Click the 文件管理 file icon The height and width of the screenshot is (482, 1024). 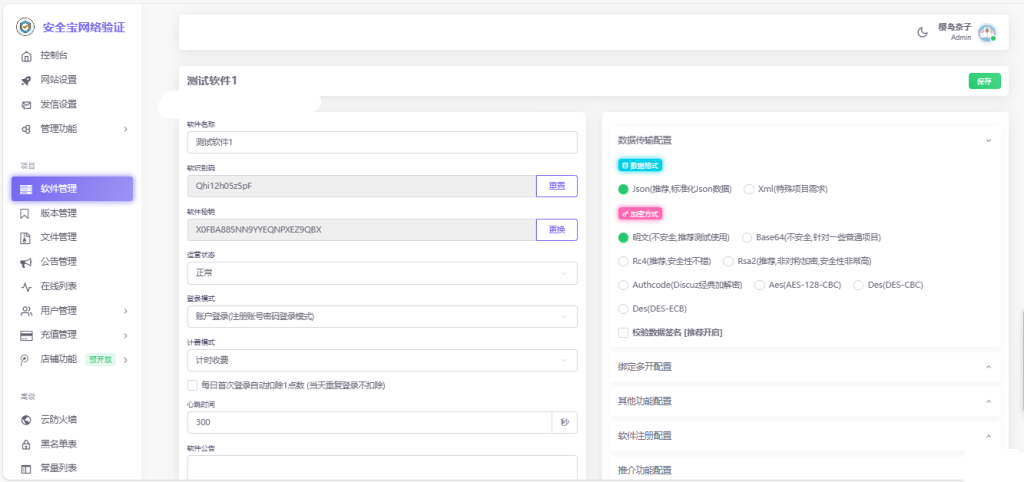click(26, 238)
